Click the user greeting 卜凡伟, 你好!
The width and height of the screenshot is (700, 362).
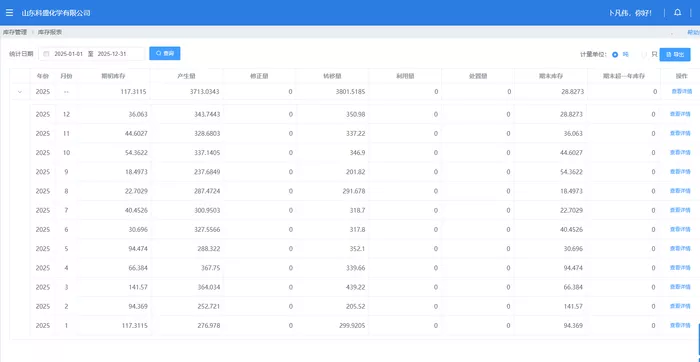pos(630,13)
